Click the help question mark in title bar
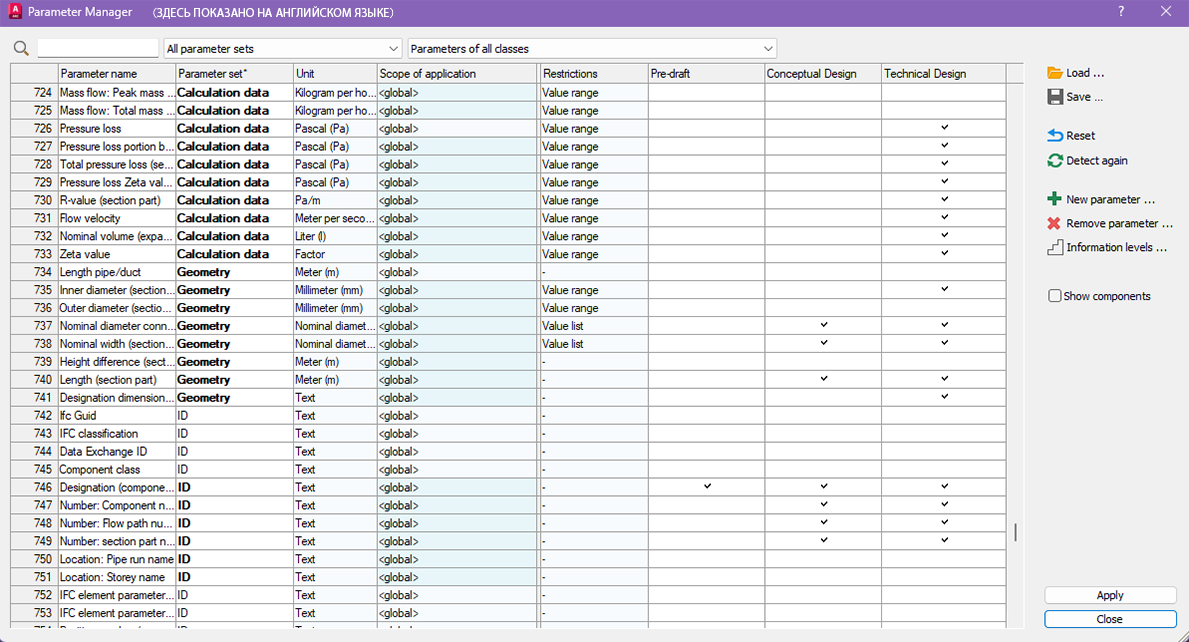This screenshot has height=642, width=1189. tap(1121, 12)
